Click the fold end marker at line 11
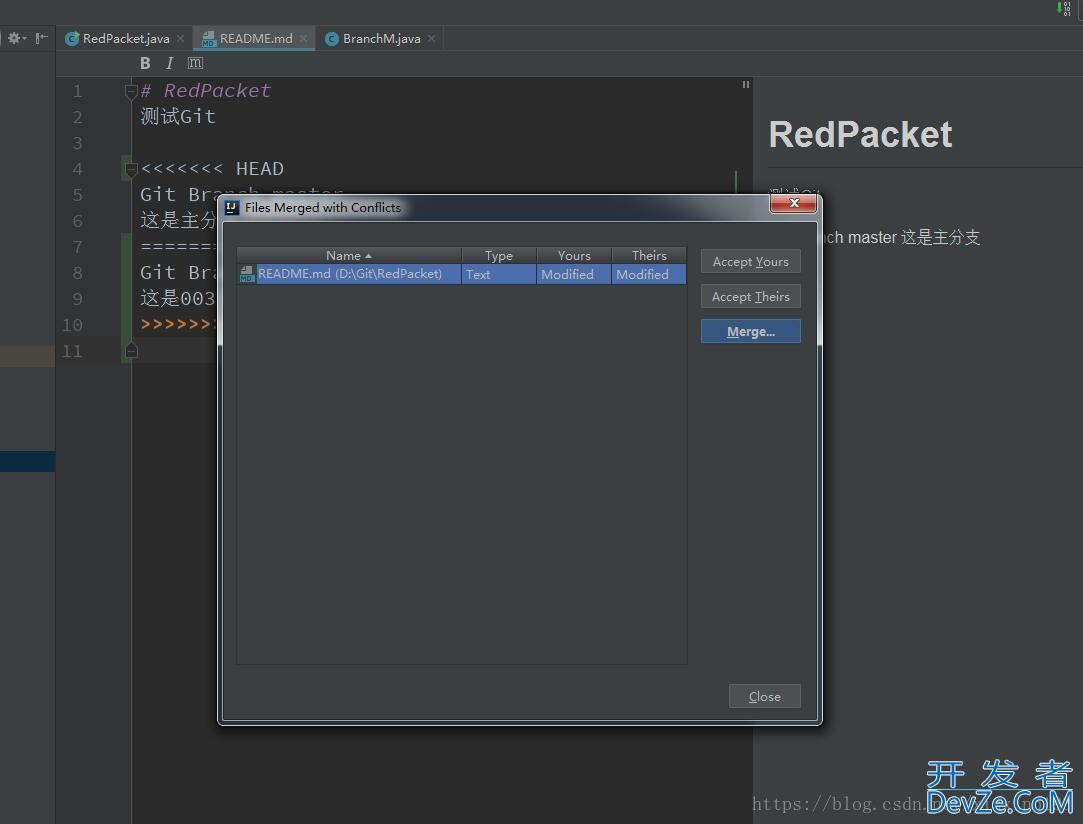Image resolution: width=1083 pixels, height=824 pixels. (x=130, y=351)
